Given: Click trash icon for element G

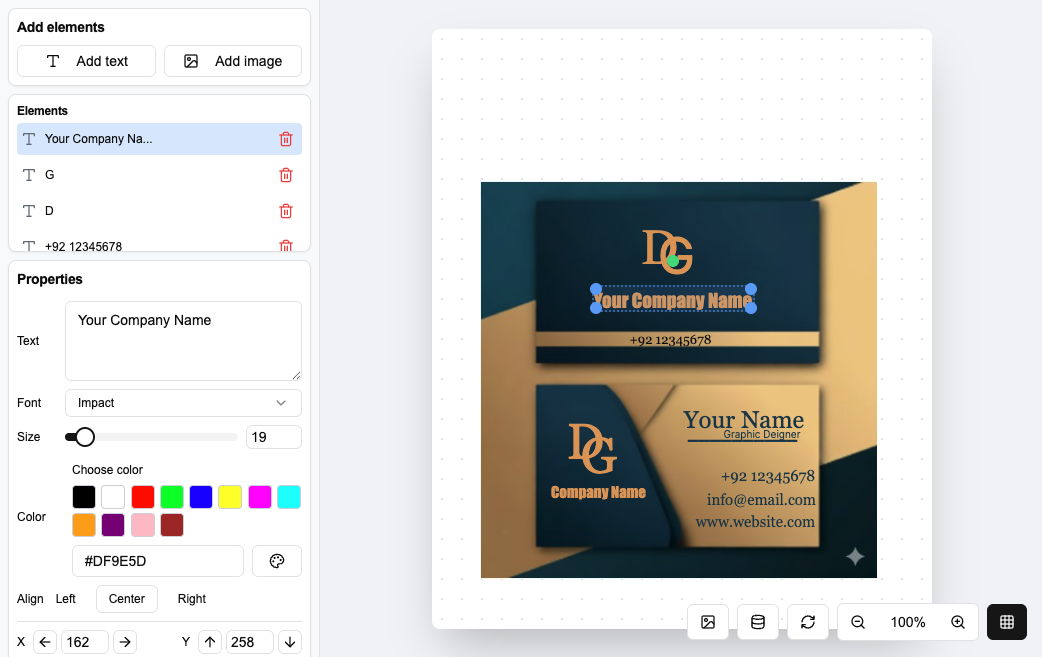Looking at the screenshot, I should pyautogui.click(x=286, y=175).
